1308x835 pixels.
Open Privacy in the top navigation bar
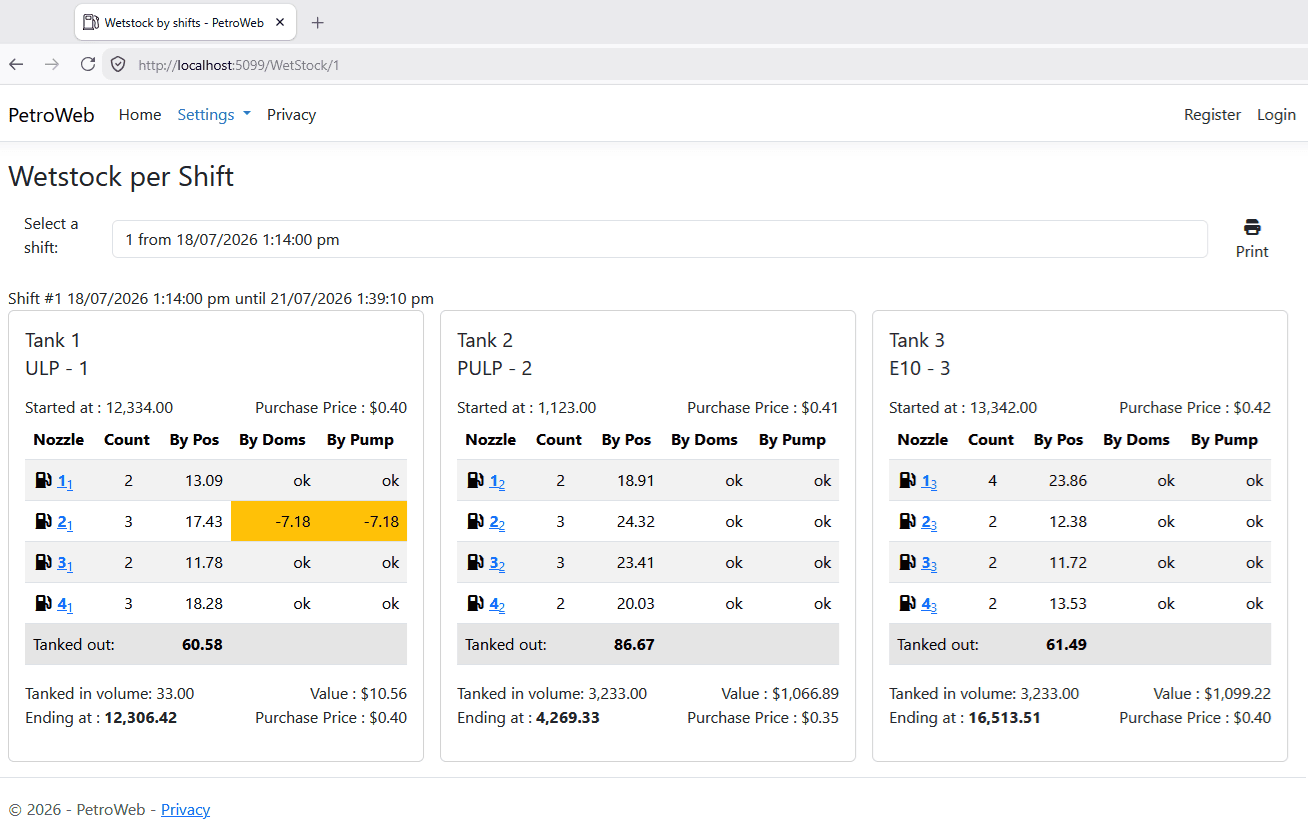click(291, 114)
